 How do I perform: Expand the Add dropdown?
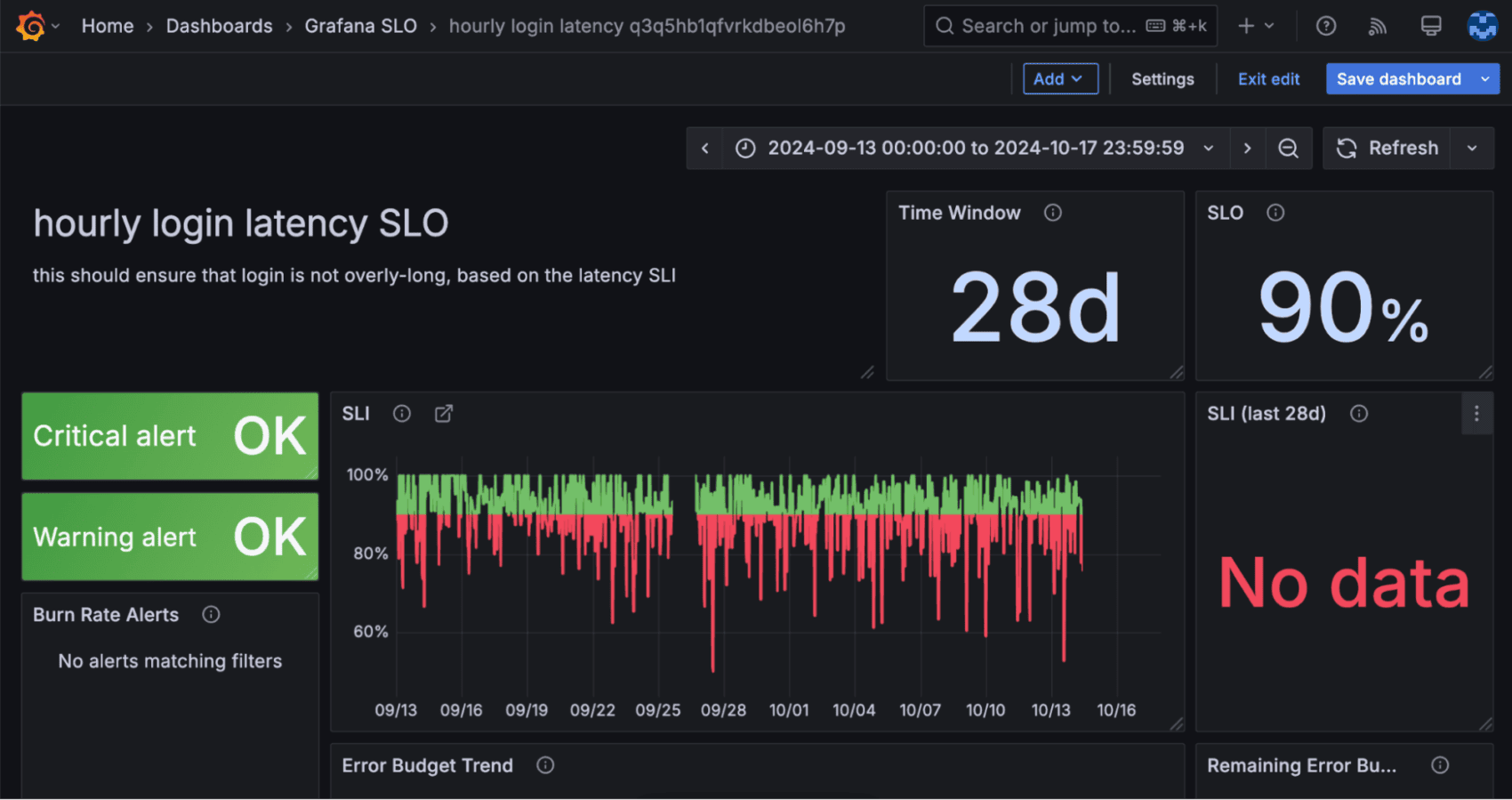1060,78
